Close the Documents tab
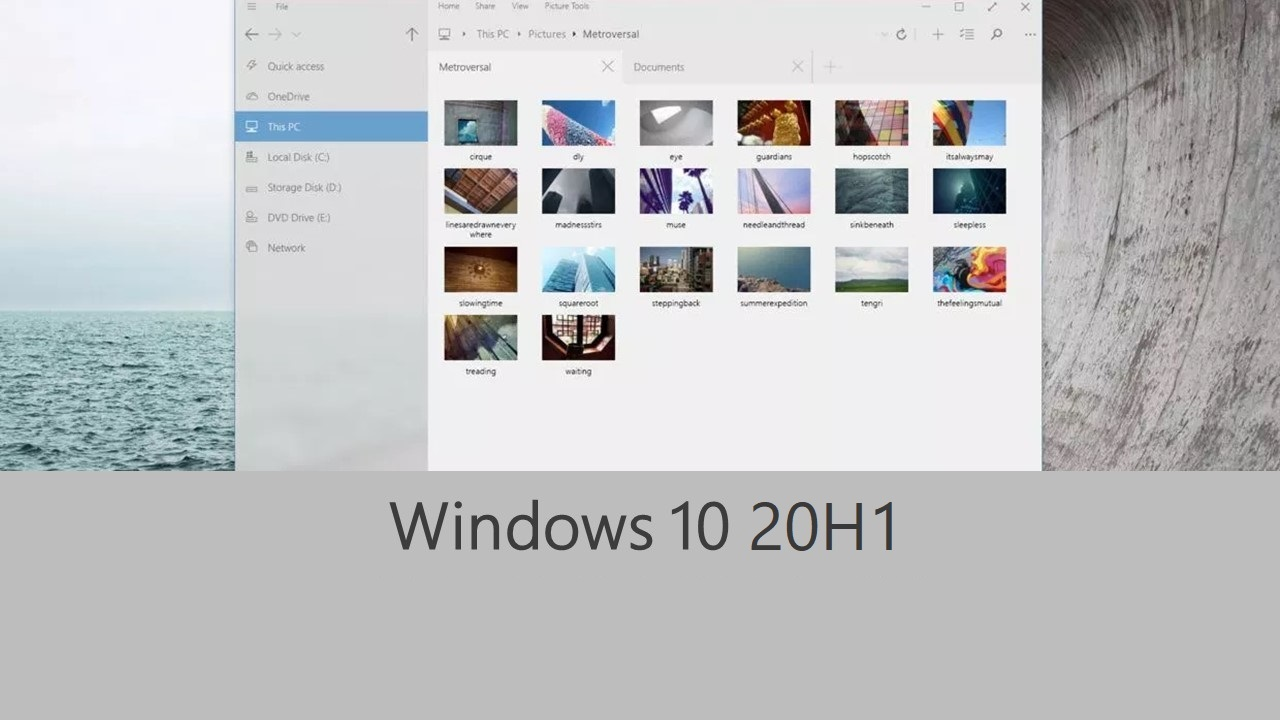1280x720 pixels. pyautogui.click(x=797, y=67)
